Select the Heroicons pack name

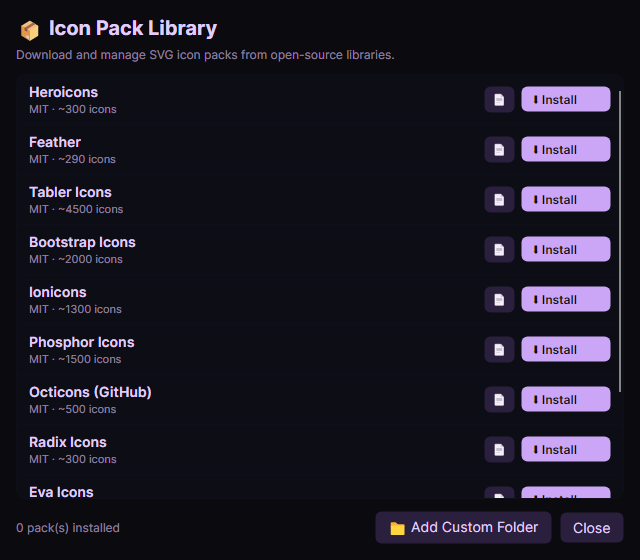pyautogui.click(x=63, y=92)
